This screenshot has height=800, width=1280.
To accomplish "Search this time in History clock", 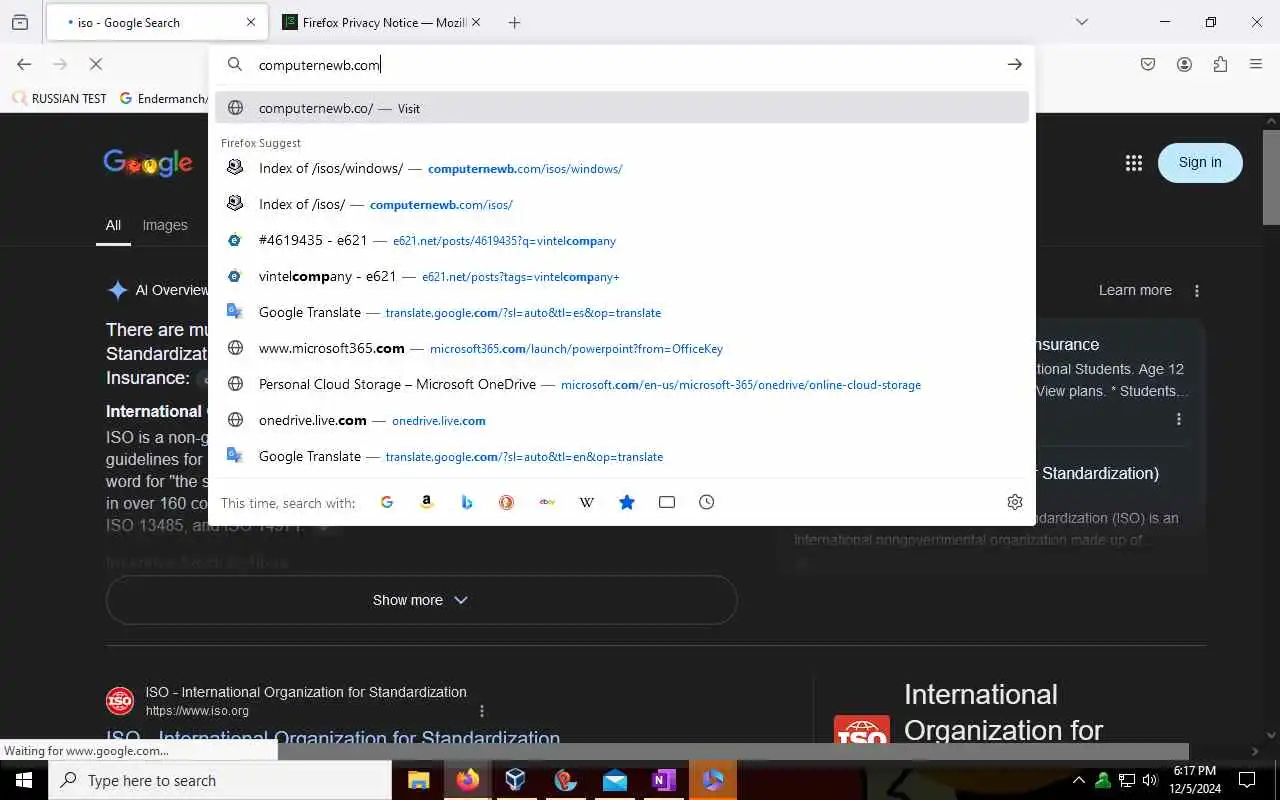I will pyautogui.click(x=707, y=502).
